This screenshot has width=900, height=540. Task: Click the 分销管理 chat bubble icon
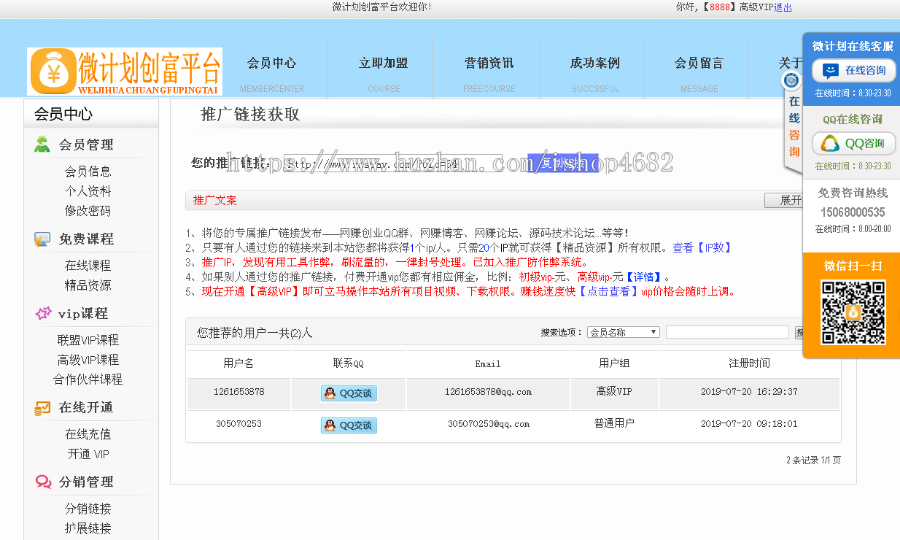(43, 481)
